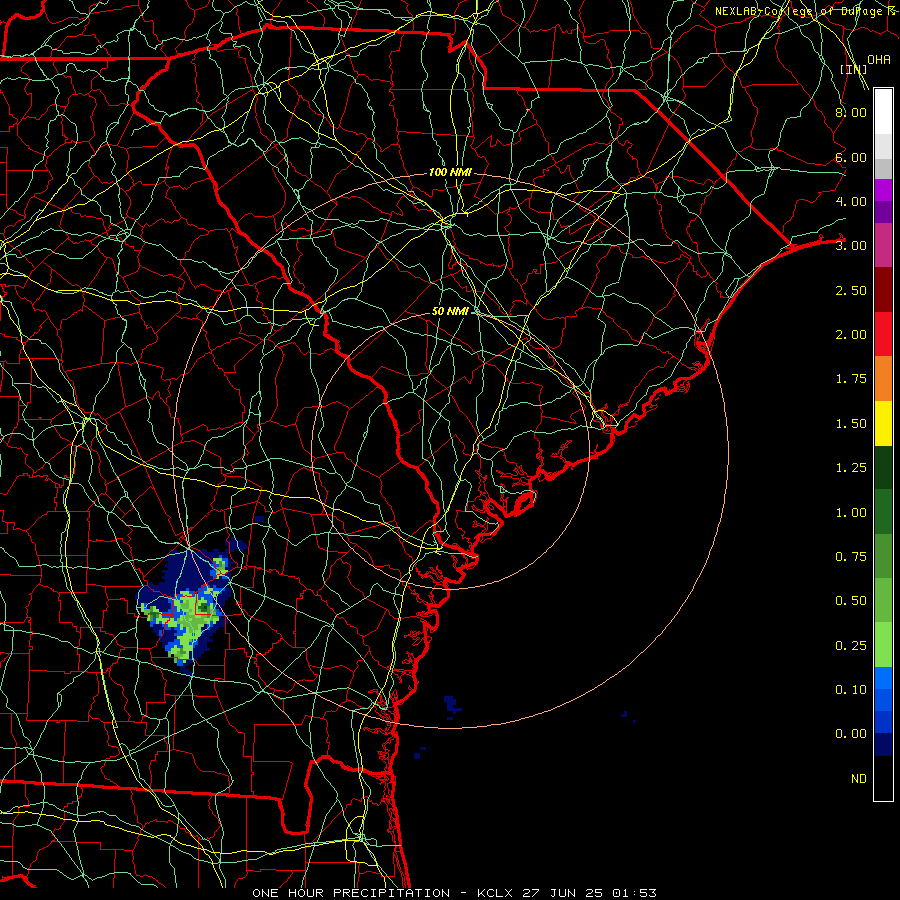Click the pink 3.00 inch legend swatch
900x900 pixels.
tap(883, 245)
